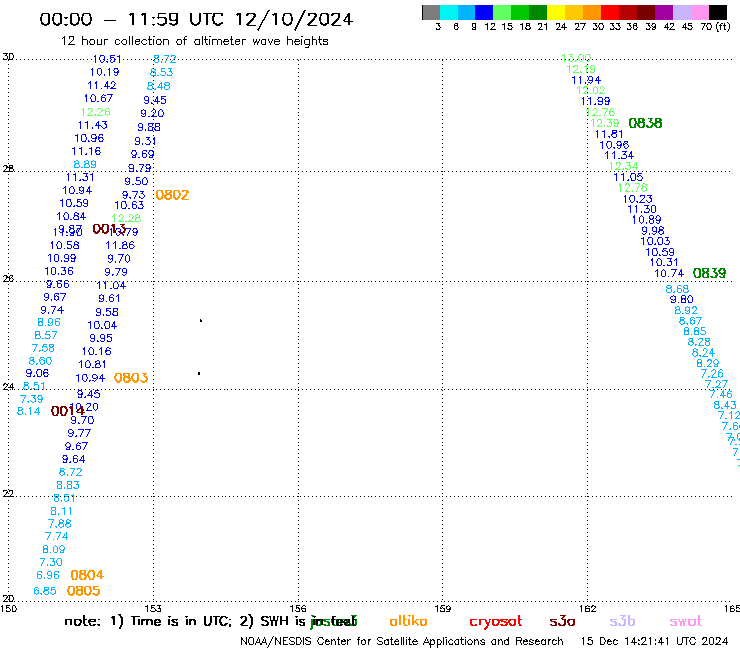The width and height of the screenshot is (740, 650).
Task: Click wave height value 9.64
Action: pos(74,459)
